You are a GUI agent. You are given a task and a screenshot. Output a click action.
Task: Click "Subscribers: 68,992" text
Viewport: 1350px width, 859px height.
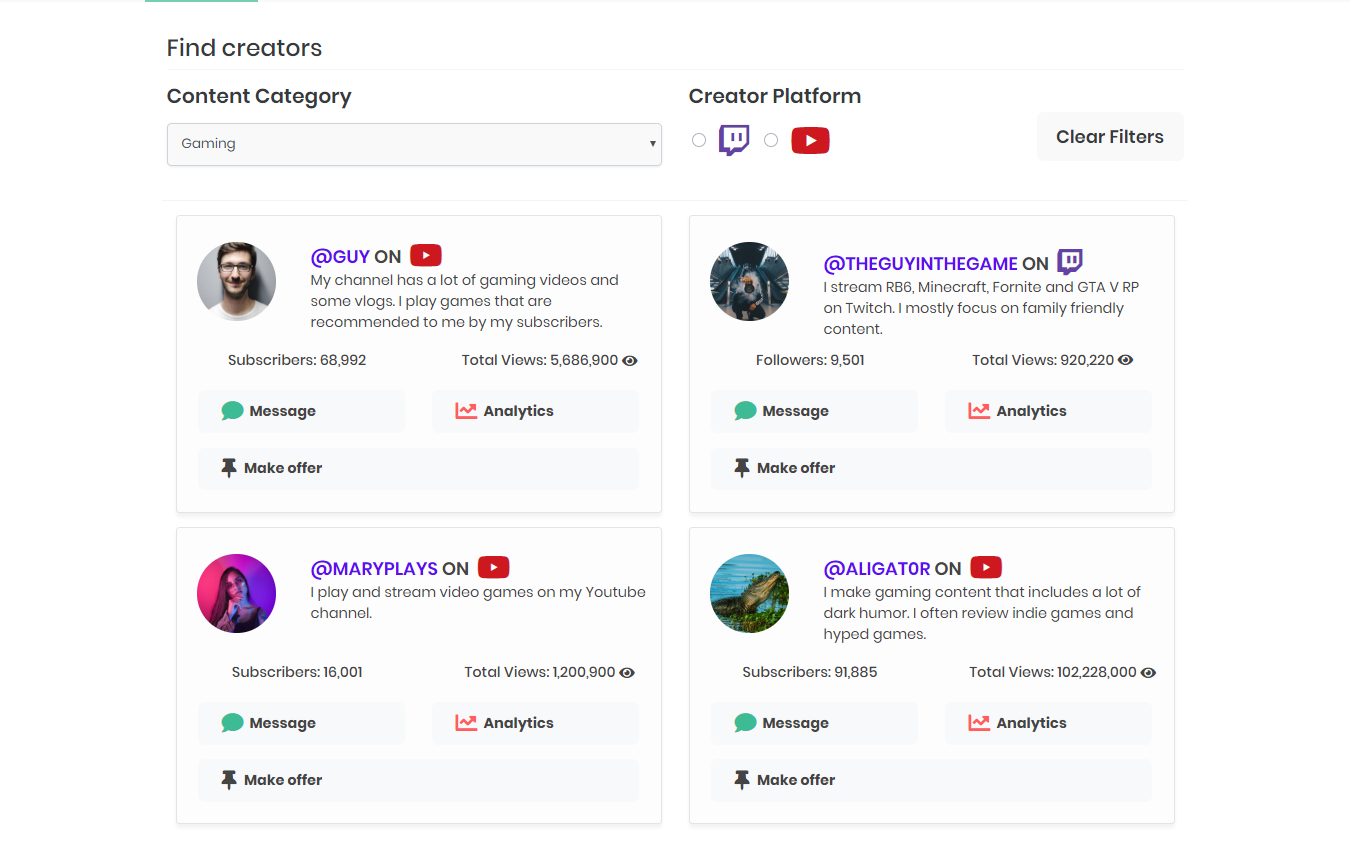pos(297,360)
